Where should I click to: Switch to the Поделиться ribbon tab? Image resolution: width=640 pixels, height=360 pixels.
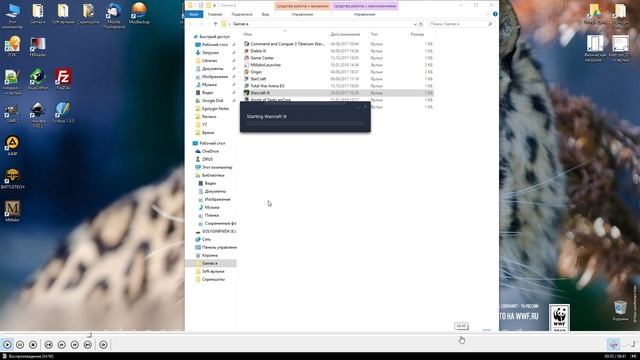point(242,14)
